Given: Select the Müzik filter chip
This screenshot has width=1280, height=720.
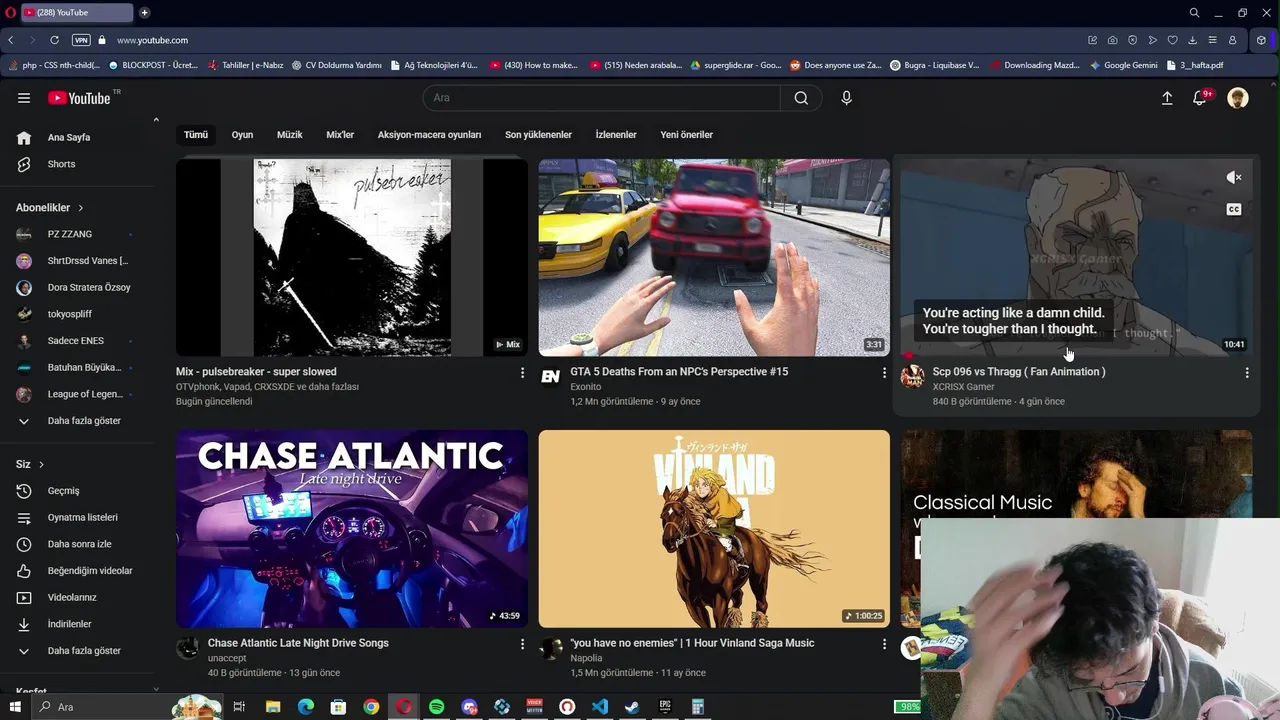Looking at the screenshot, I should (x=289, y=135).
